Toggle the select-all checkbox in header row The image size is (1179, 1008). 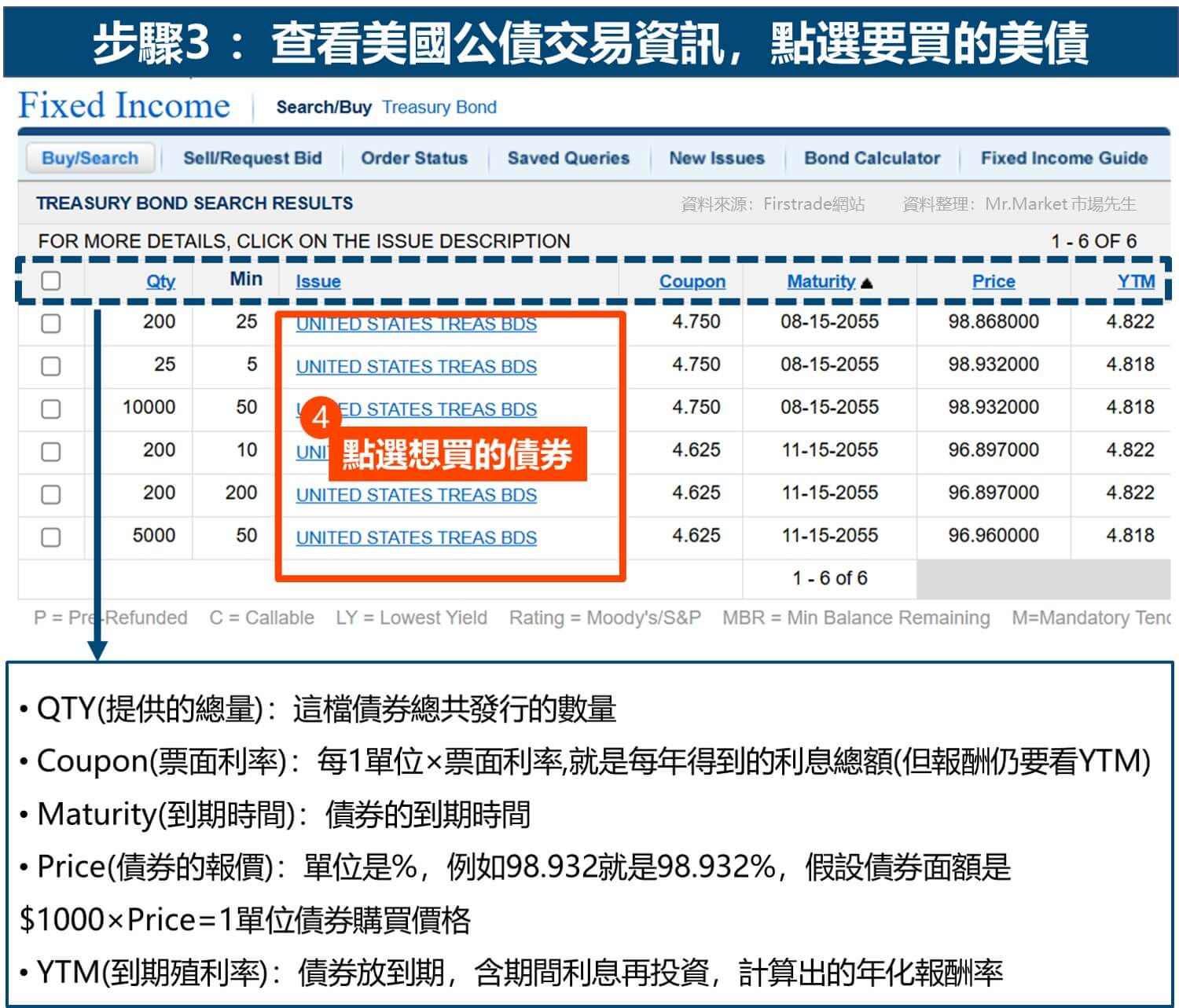[51, 280]
